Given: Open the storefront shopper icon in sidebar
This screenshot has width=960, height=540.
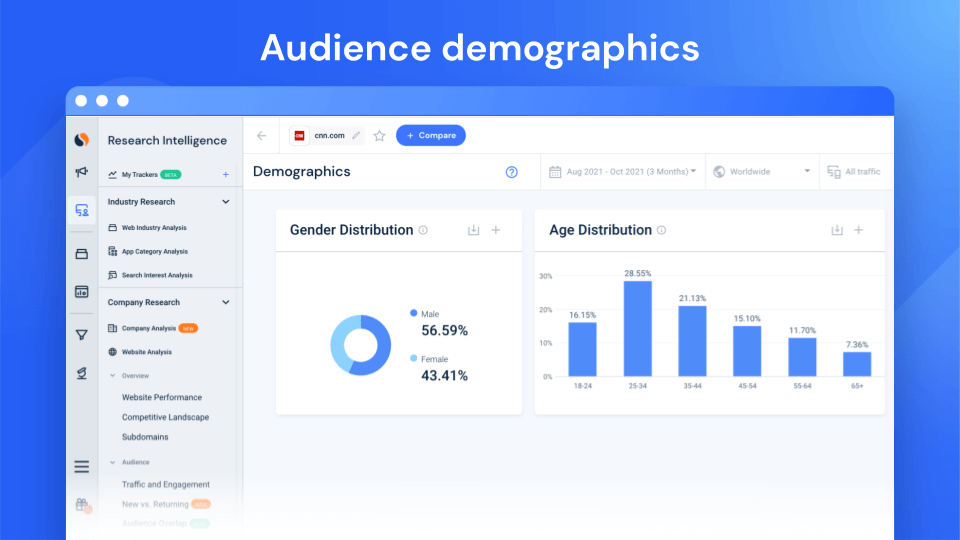Looking at the screenshot, I should pos(81,254).
